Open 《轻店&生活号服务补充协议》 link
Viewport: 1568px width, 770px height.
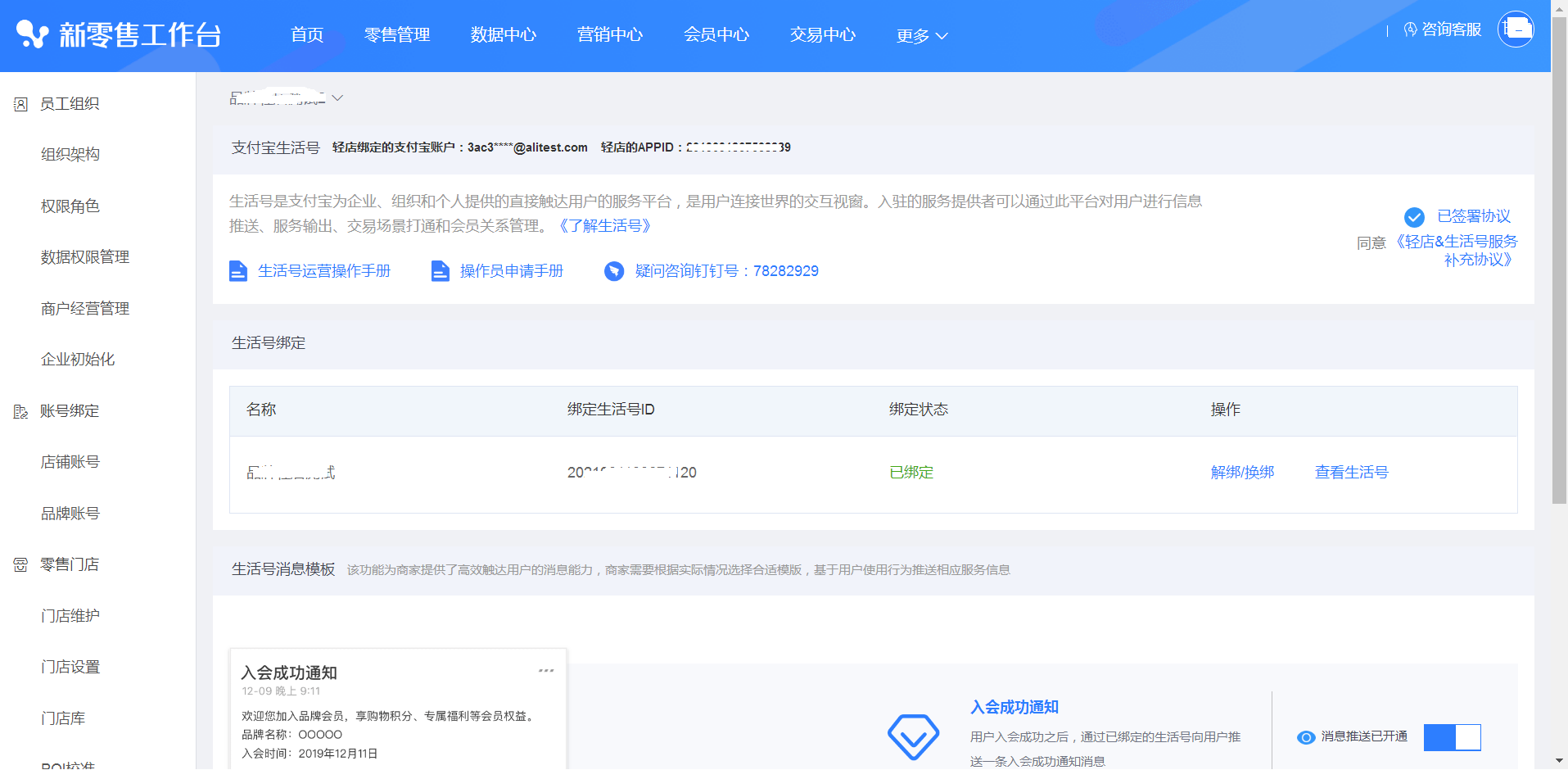click(x=1457, y=251)
